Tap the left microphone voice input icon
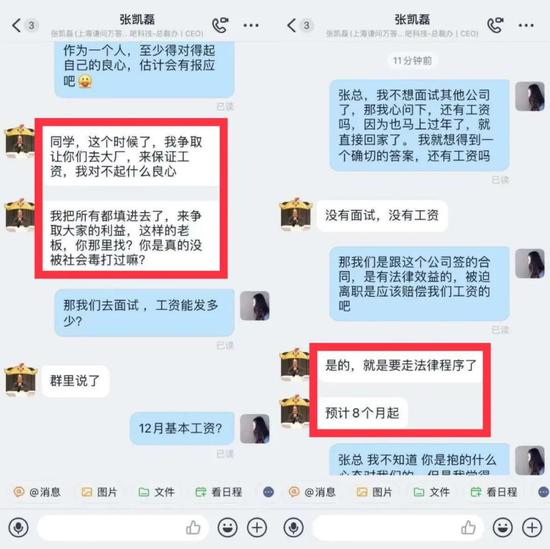550x549 pixels. click(18, 527)
